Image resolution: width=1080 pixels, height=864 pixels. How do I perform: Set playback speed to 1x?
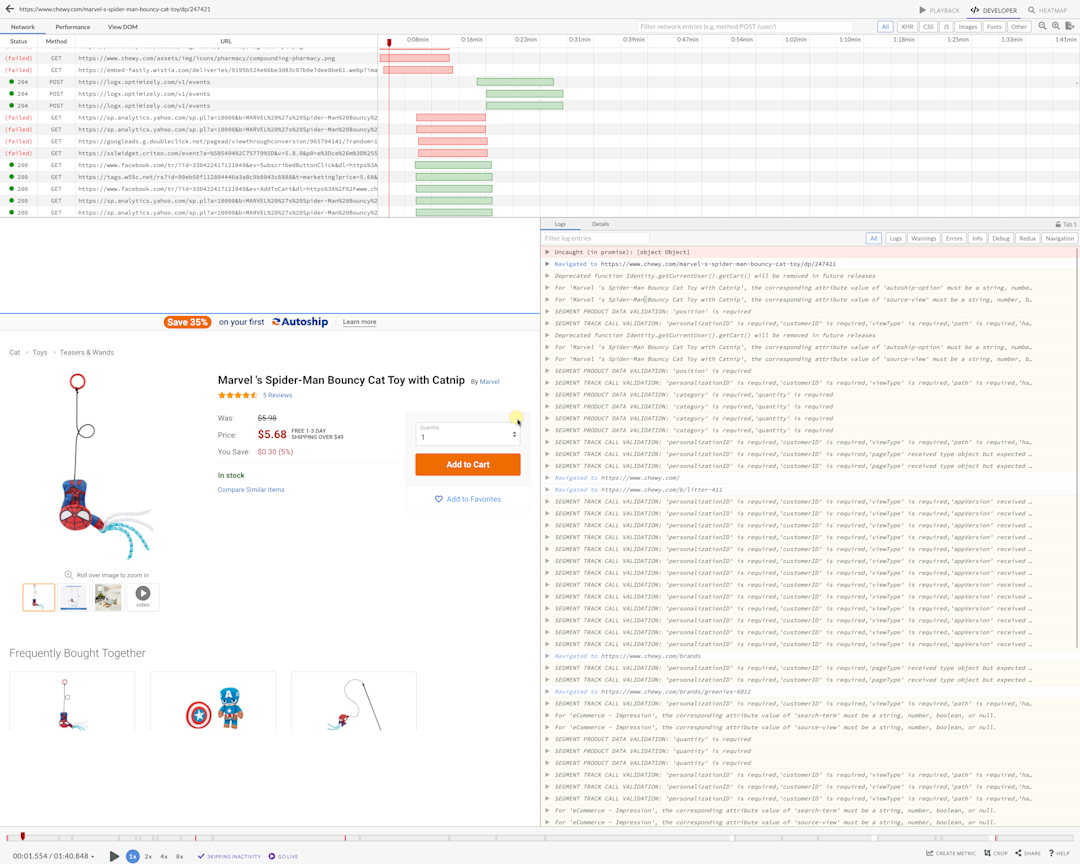click(132, 856)
